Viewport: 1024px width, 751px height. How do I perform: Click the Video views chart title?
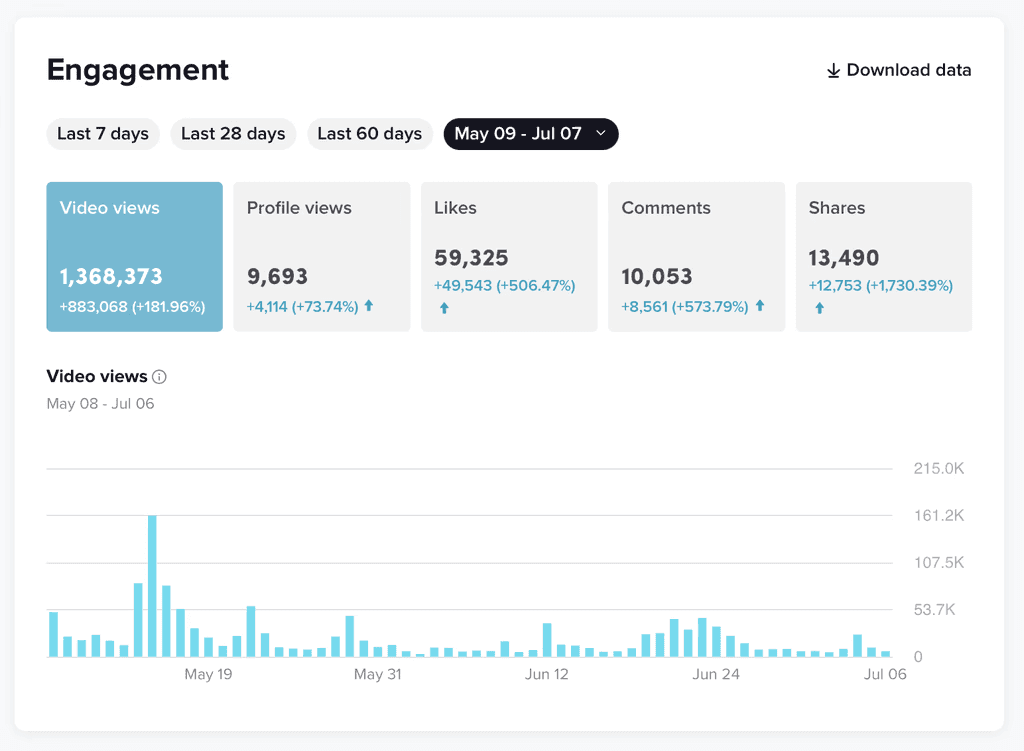pos(97,376)
